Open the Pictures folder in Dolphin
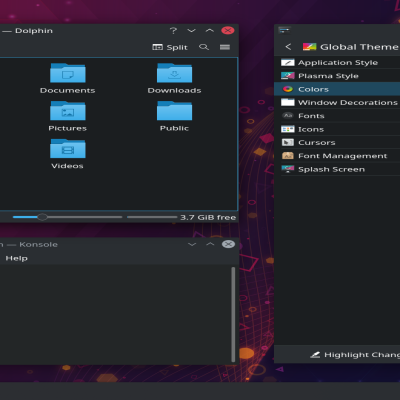Screen dimensions: 400x400 [x=68, y=116]
